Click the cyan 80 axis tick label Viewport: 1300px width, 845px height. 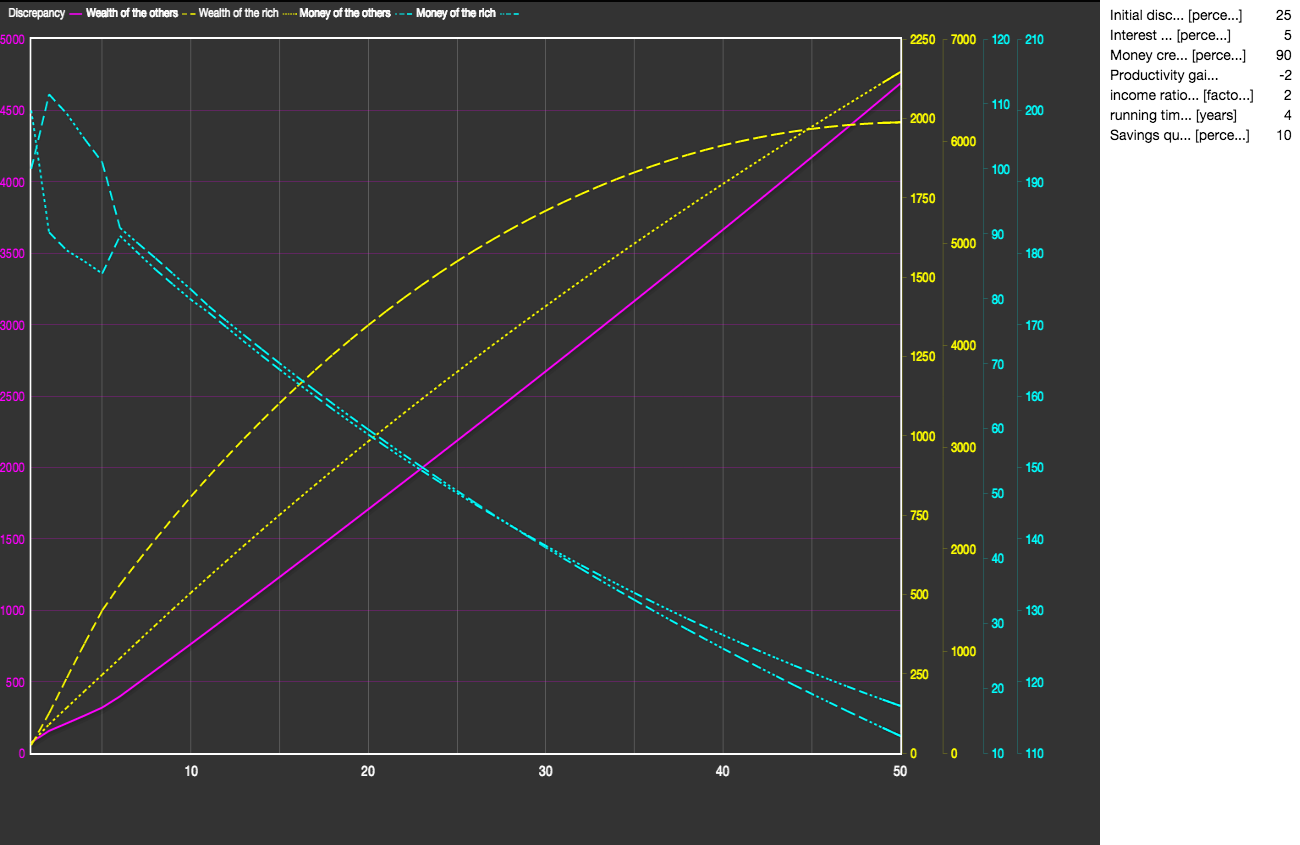tap(997, 300)
